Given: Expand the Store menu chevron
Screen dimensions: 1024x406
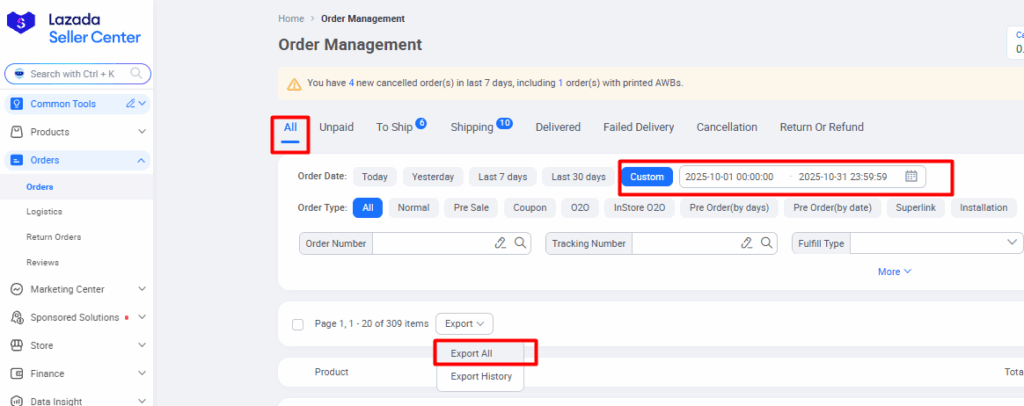Looking at the screenshot, I should click(x=142, y=345).
